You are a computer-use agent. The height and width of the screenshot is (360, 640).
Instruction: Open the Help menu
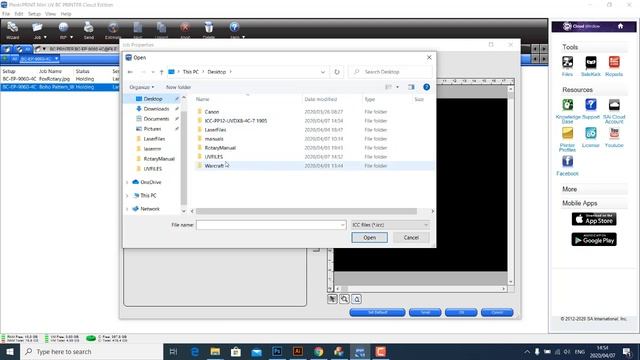click(66, 14)
